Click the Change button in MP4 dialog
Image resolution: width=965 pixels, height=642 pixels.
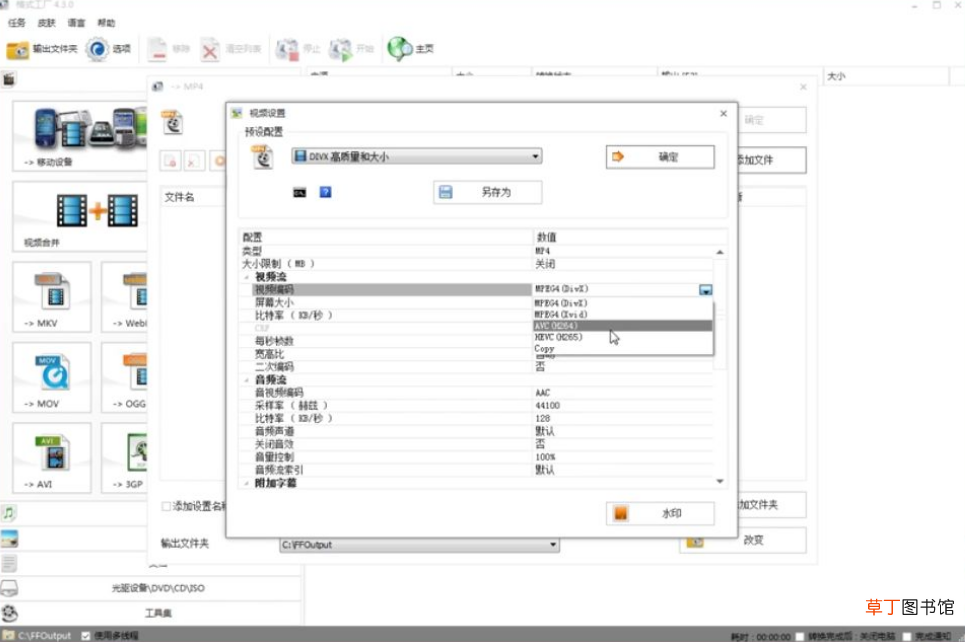743,540
